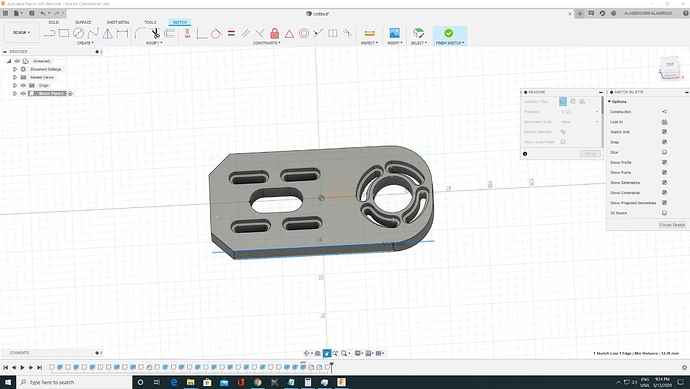The image size is (690, 389).
Task: Apply the Midpoint triangle constraint
Action: tap(289, 33)
